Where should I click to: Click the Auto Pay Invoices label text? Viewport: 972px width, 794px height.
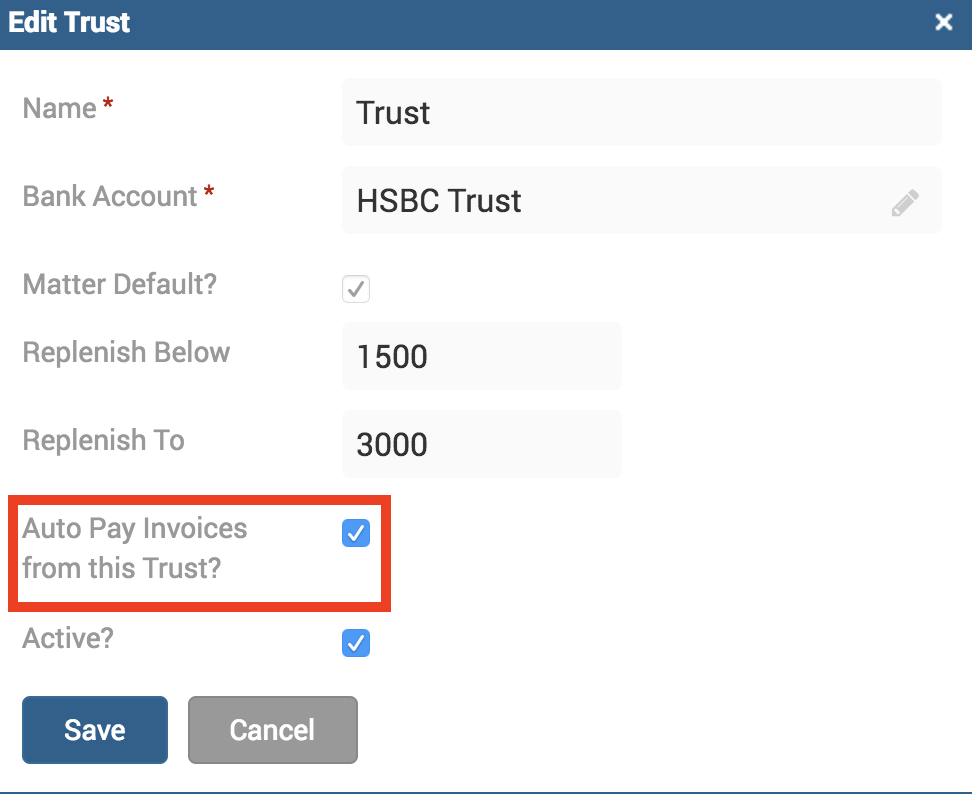[x=135, y=548]
